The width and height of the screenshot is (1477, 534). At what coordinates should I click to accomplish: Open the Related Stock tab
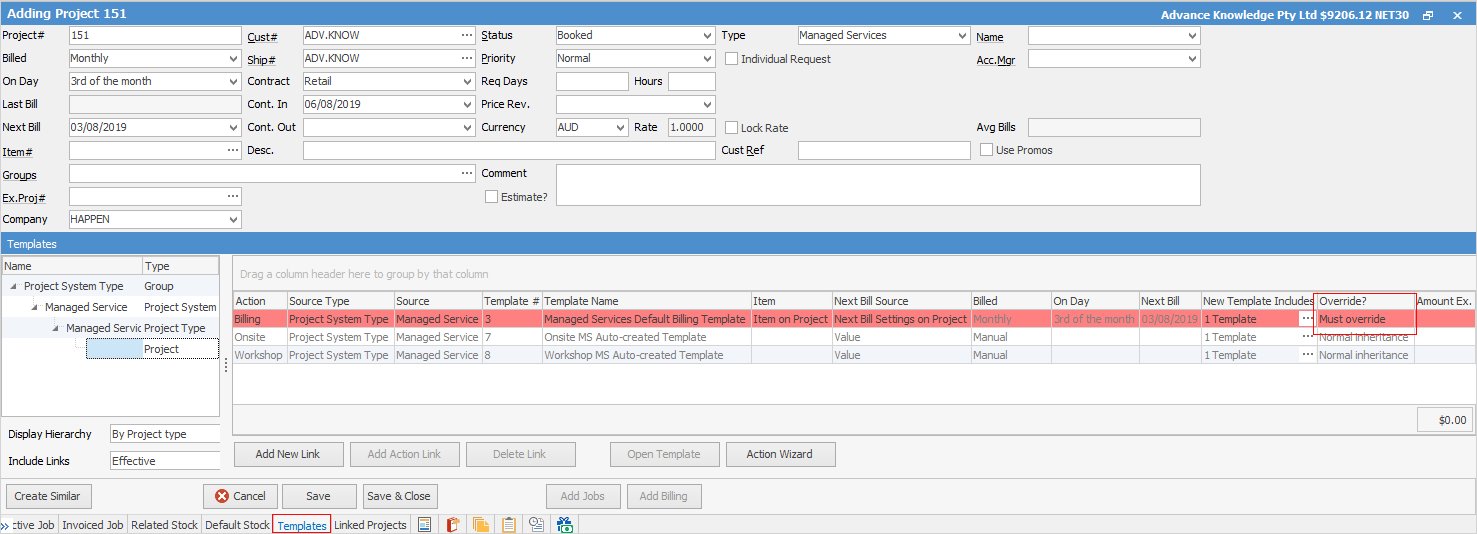click(x=164, y=525)
